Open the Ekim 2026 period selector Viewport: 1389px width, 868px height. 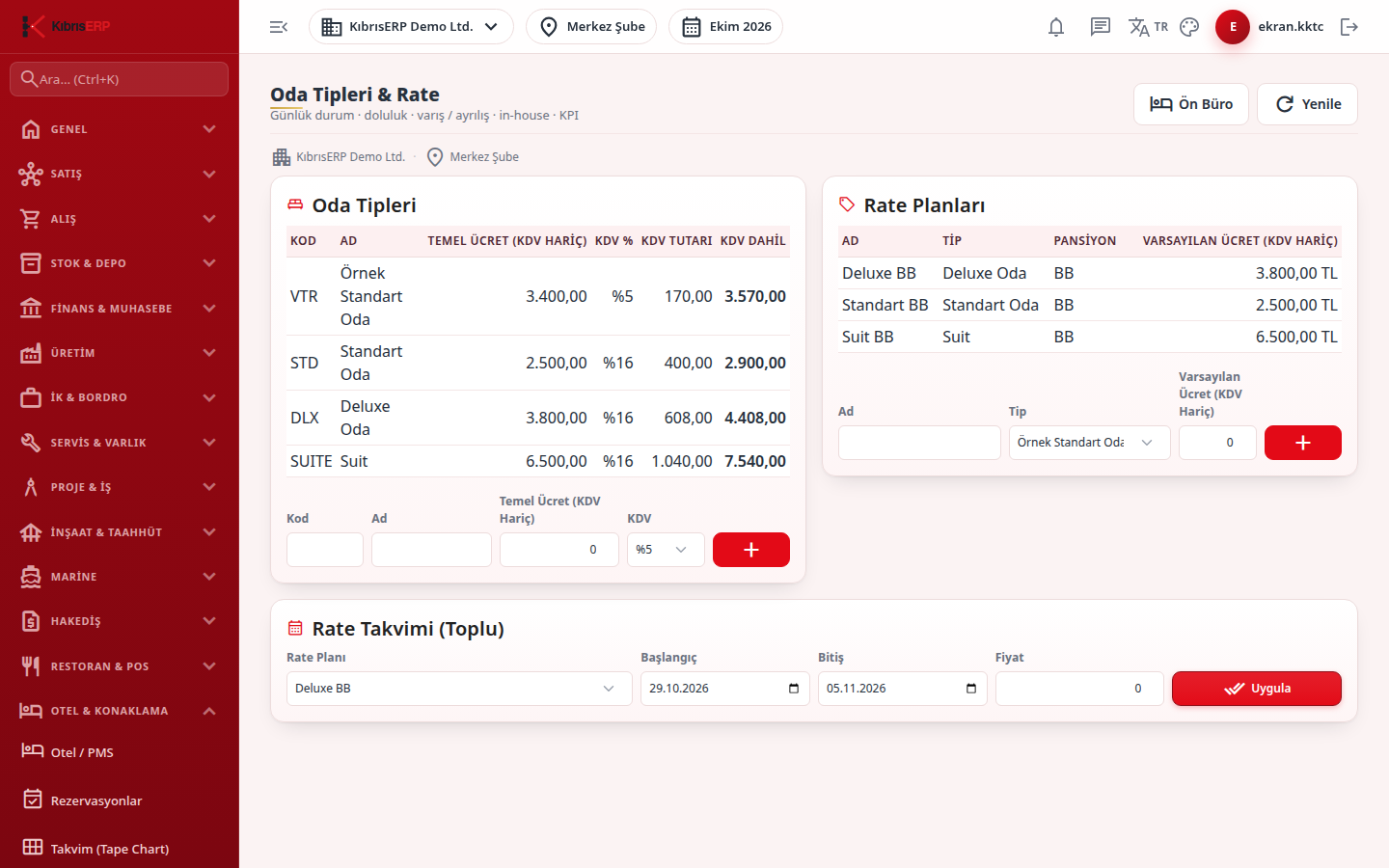pos(725,27)
